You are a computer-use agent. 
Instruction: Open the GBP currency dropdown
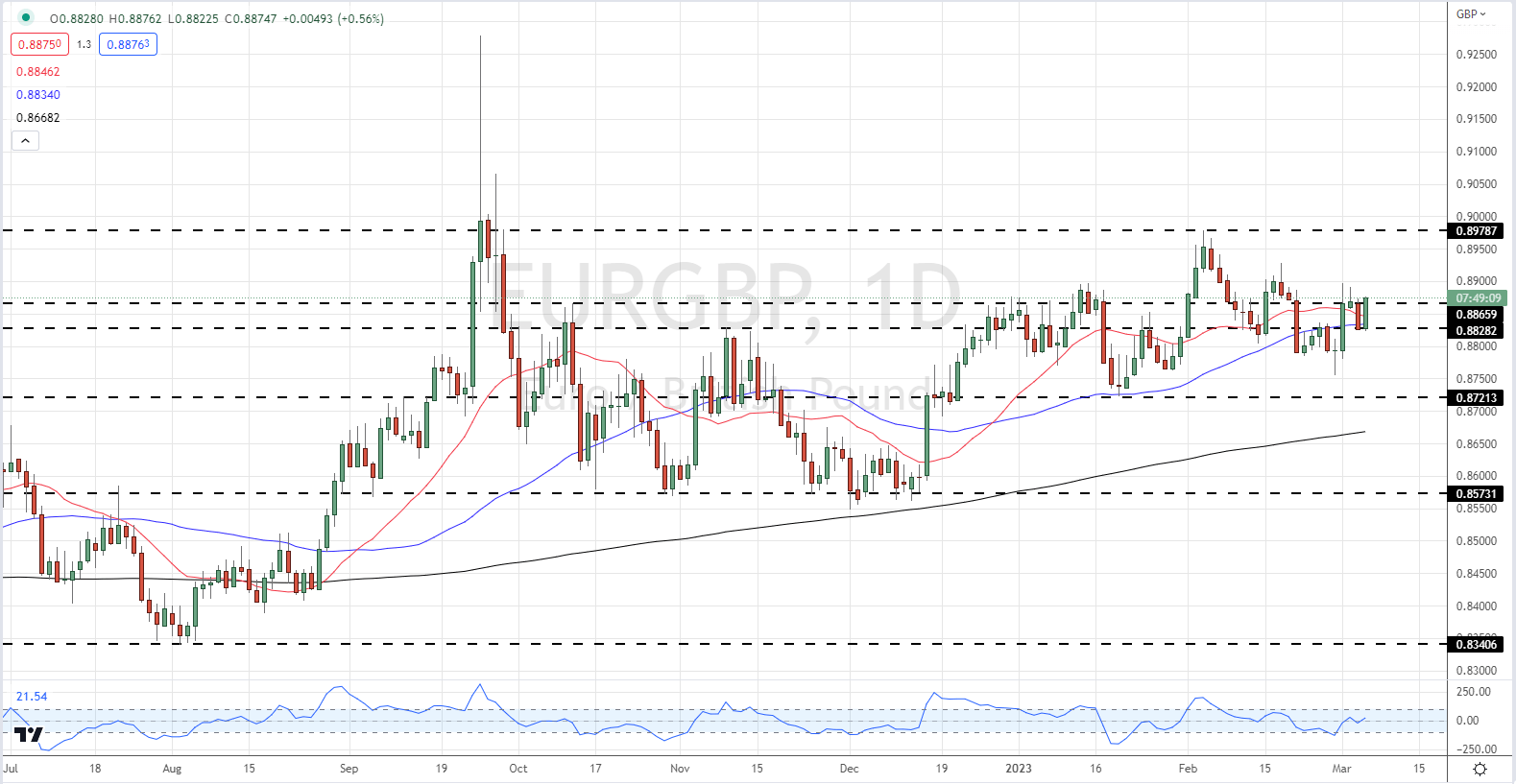click(1471, 14)
